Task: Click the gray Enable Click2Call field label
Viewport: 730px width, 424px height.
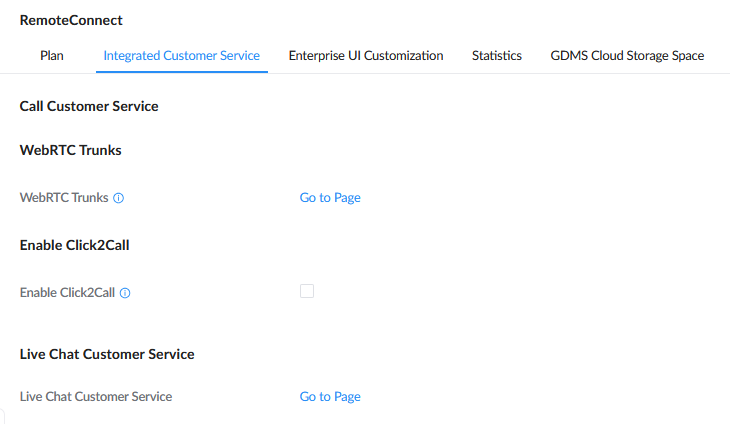Action: point(67,293)
